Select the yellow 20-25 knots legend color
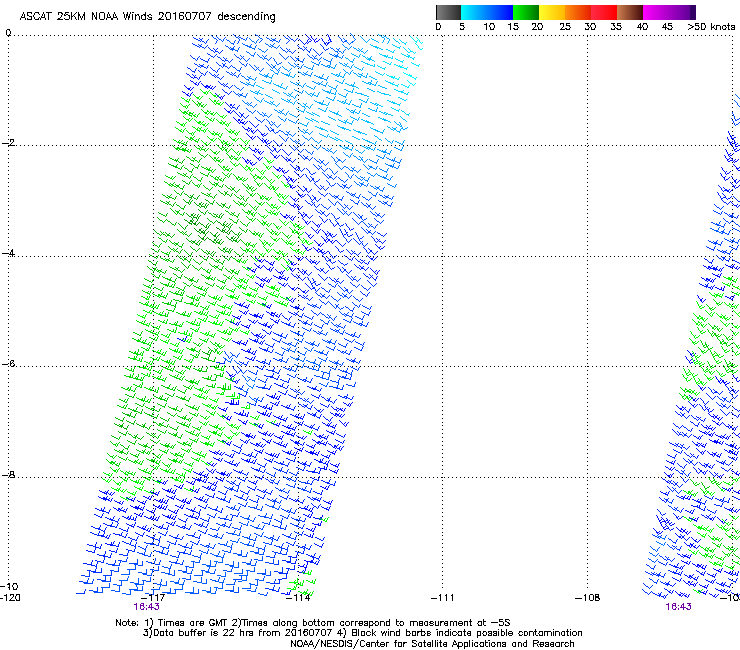This screenshot has width=740, height=650. (x=552, y=12)
